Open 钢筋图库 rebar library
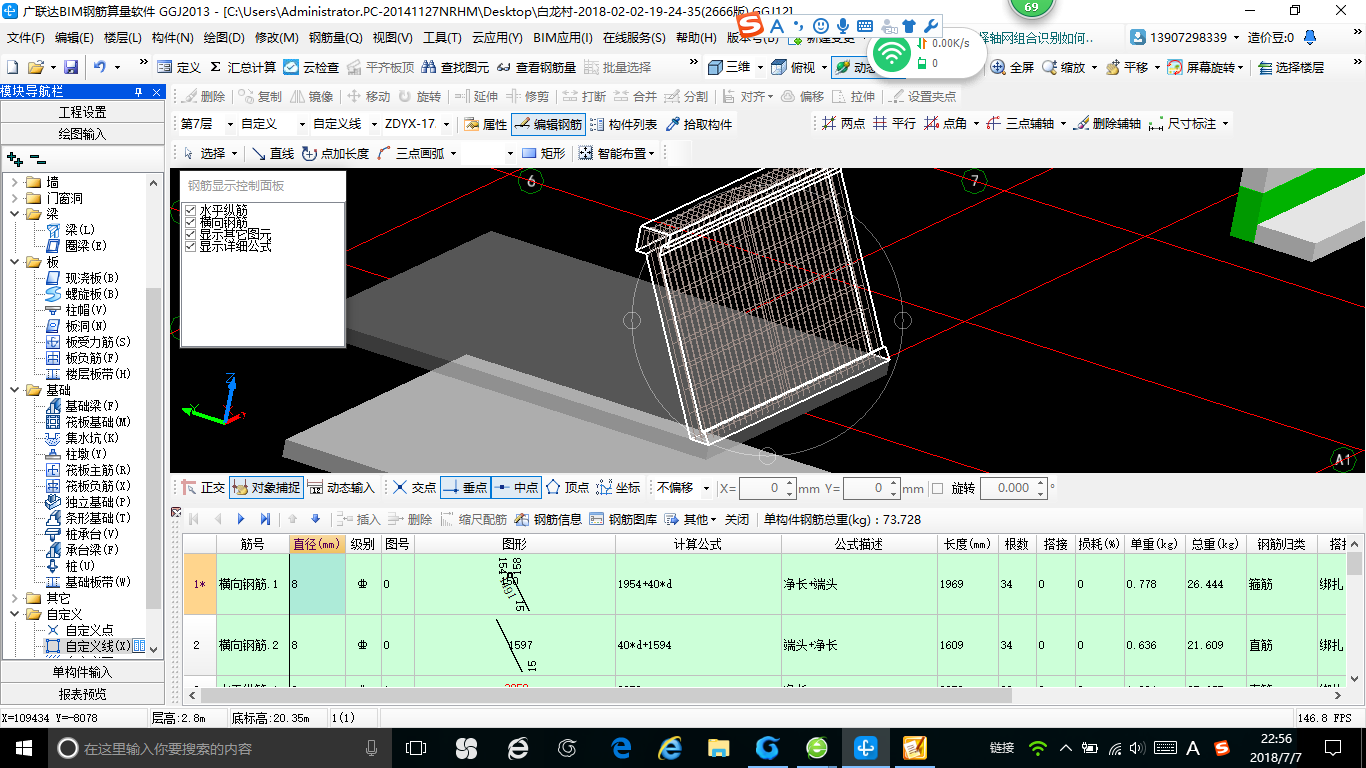This screenshot has width=1366, height=768. coord(623,519)
